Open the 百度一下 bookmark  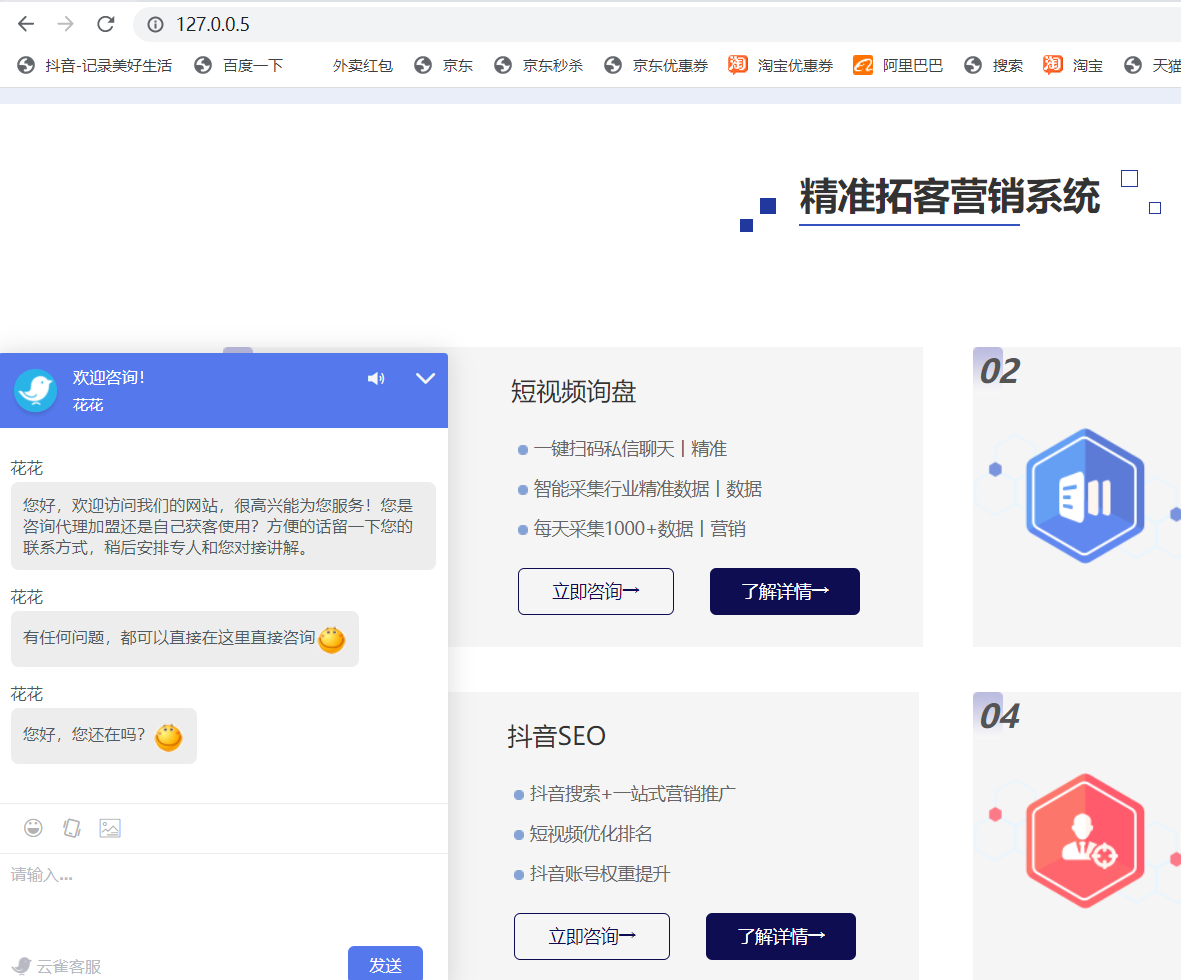pyautogui.click(x=240, y=65)
